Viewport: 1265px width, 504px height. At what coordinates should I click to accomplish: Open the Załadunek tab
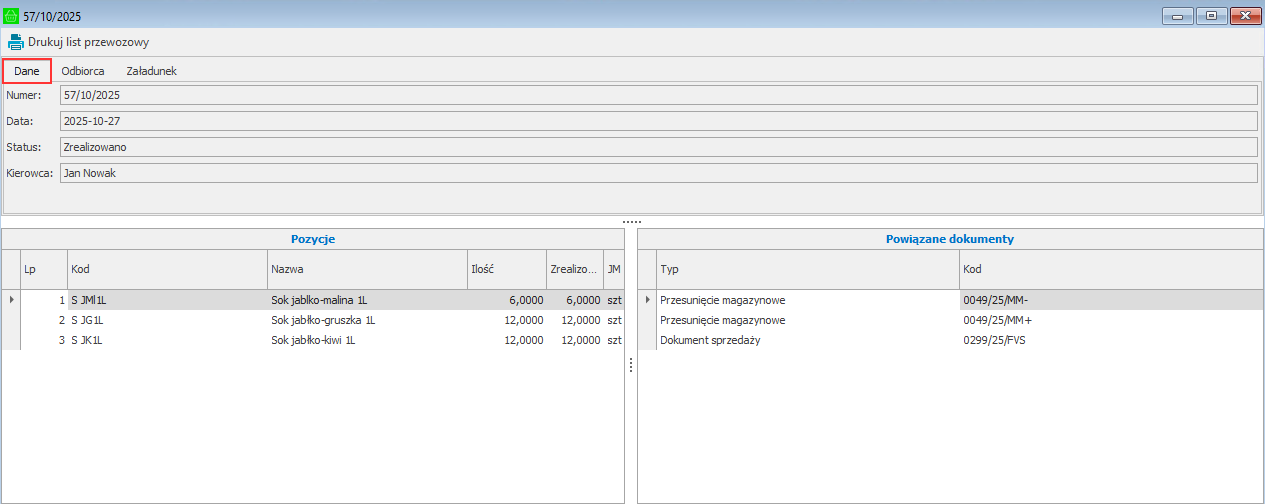pyautogui.click(x=151, y=71)
